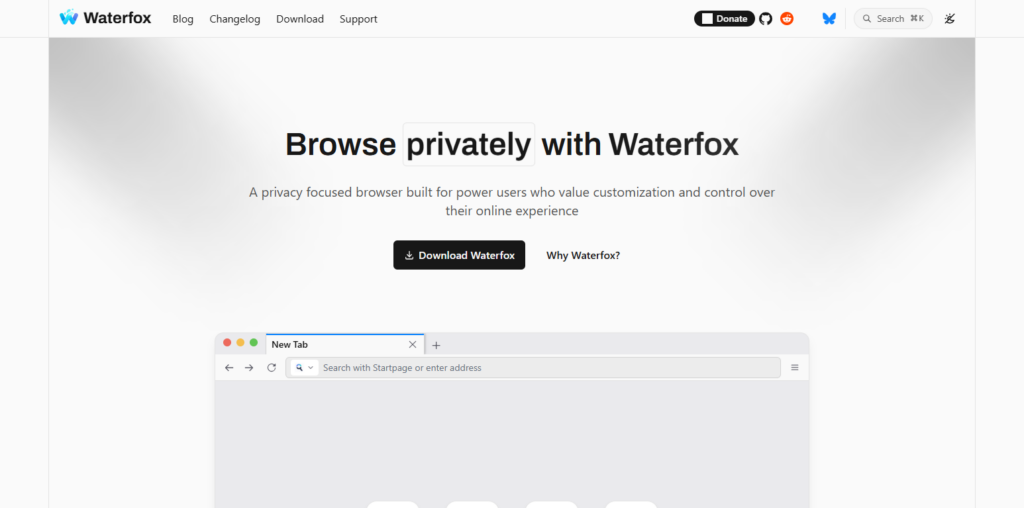This screenshot has height=508, width=1024.
Task: Open the hamburger menu in the mockup browser
Action: point(795,368)
